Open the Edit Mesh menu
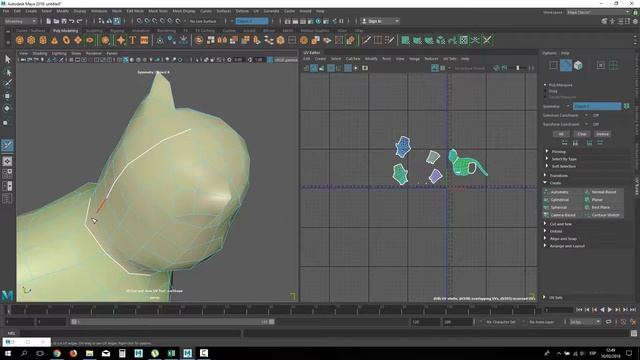This screenshot has width=640, height=360. pyautogui.click(x=135, y=11)
